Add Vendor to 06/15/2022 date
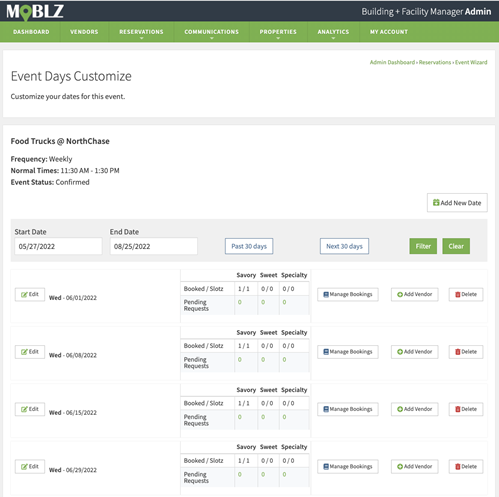The image size is (499, 497). tap(414, 409)
